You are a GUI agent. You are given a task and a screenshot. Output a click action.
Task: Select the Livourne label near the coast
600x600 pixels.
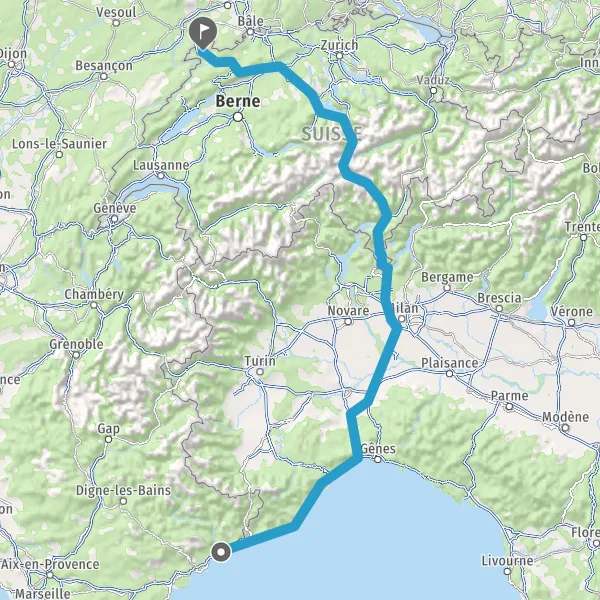pyautogui.click(x=507, y=561)
